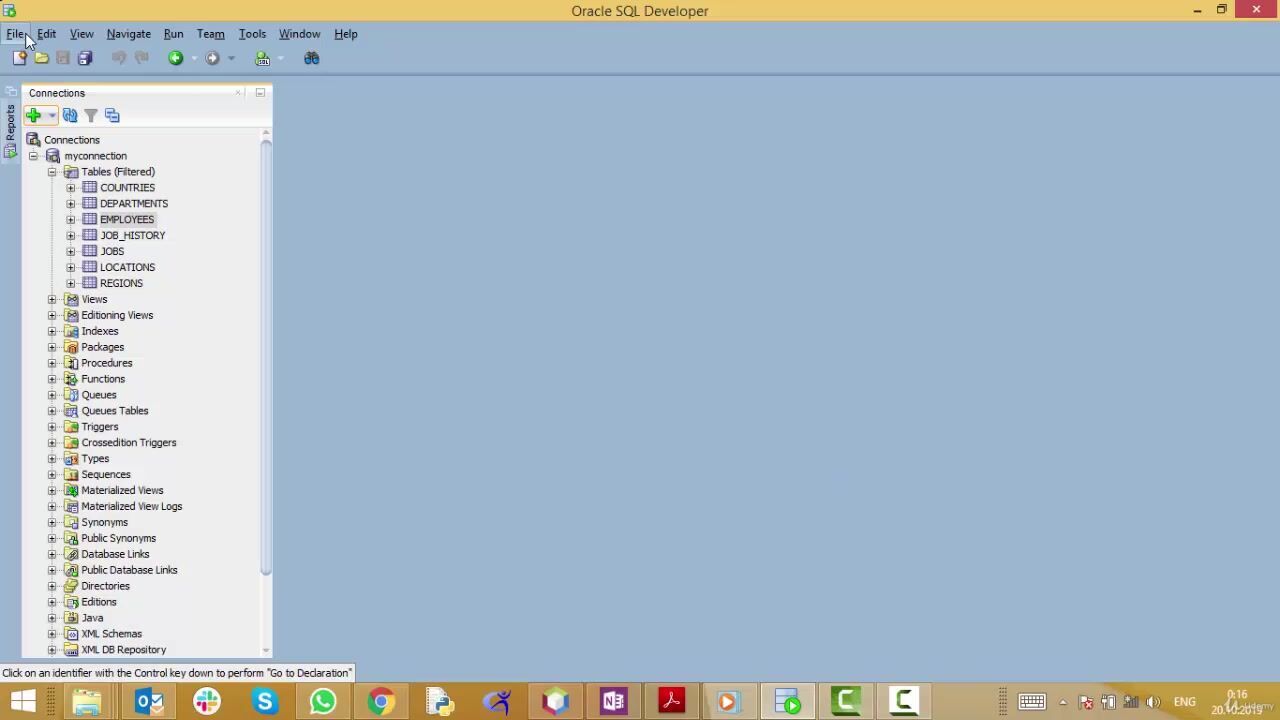Select the Indexes node
The width and height of the screenshot is (1280, 720).
tap(100, 332)
